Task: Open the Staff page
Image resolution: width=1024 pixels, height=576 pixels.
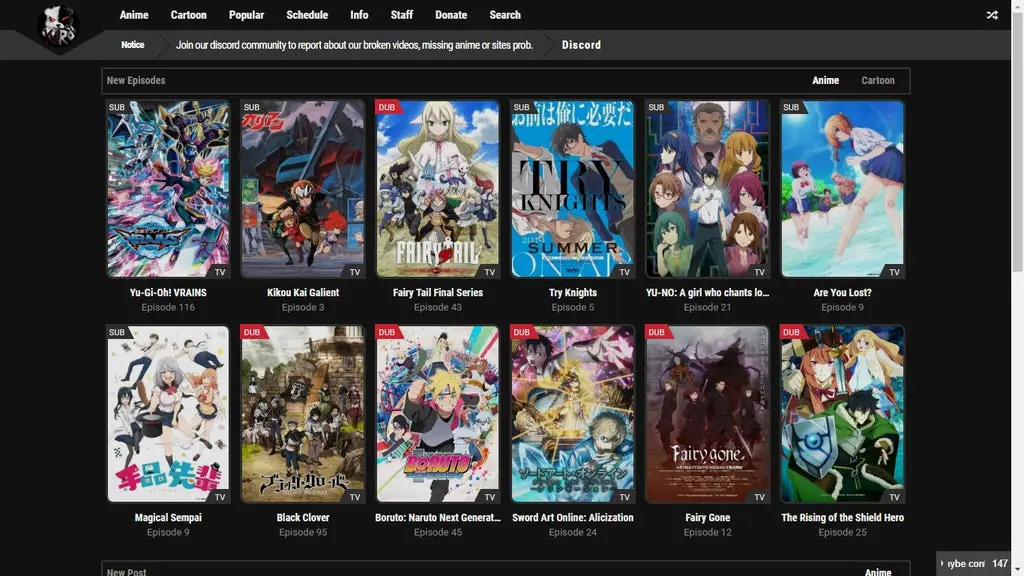Action: [402, 14]
